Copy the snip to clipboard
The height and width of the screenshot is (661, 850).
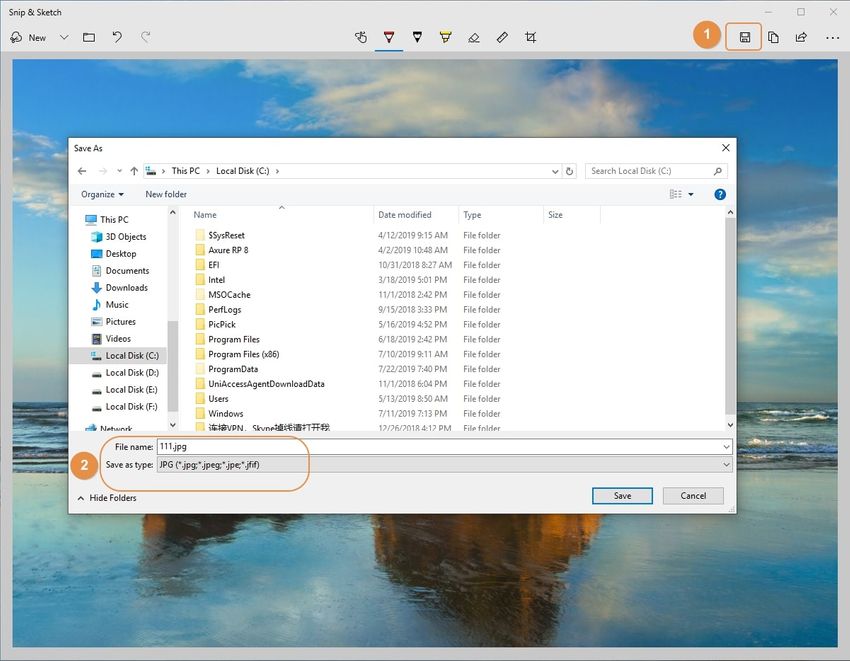pos(771,36)
